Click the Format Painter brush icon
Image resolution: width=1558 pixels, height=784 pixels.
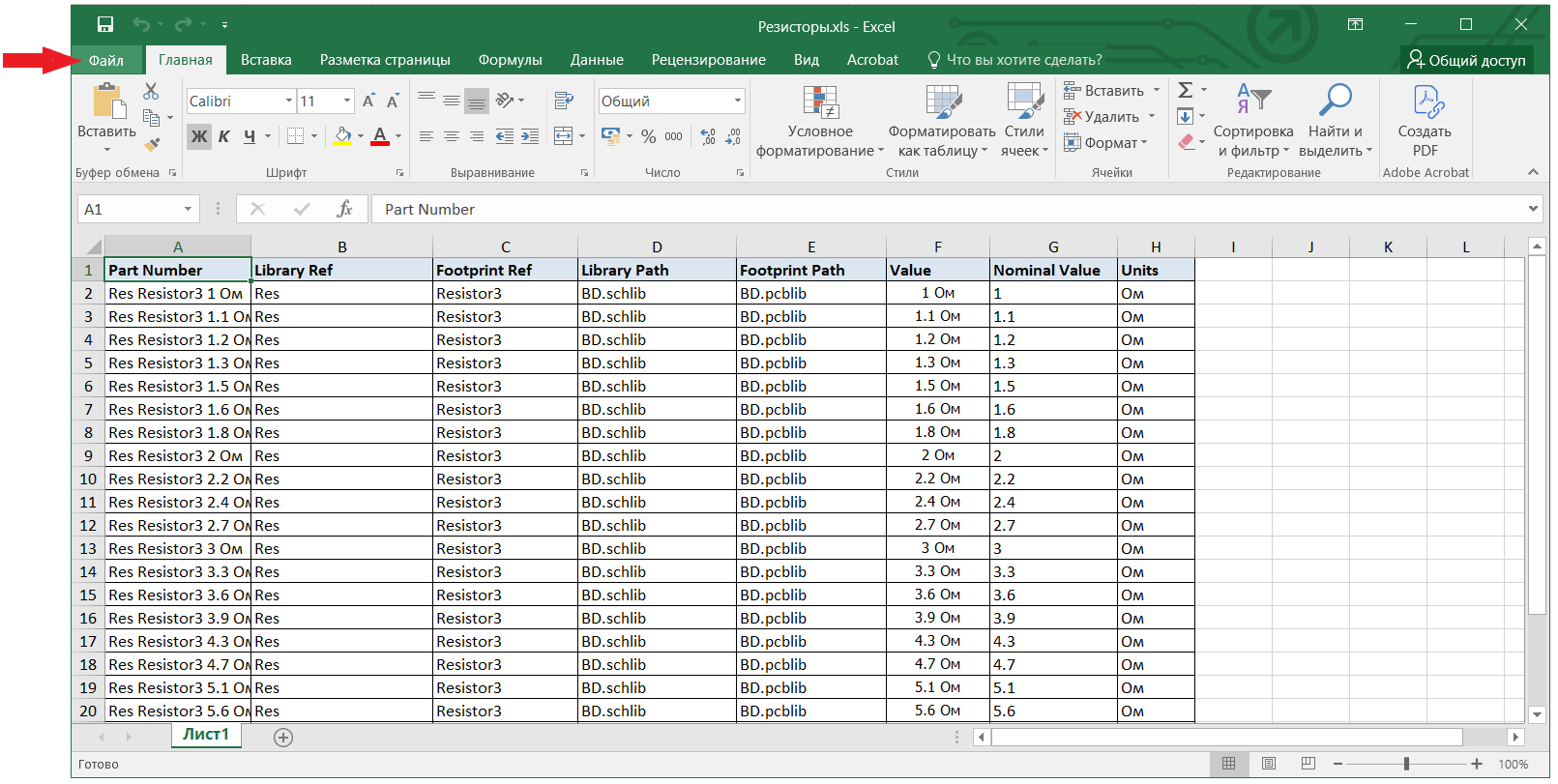pyautogui.click(x=152, y=145)
